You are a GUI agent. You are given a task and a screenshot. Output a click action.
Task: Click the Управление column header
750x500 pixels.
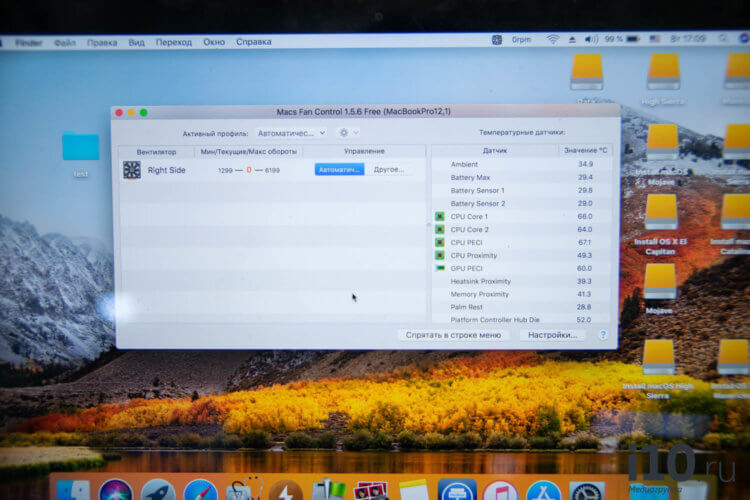(x=364, y=151)
